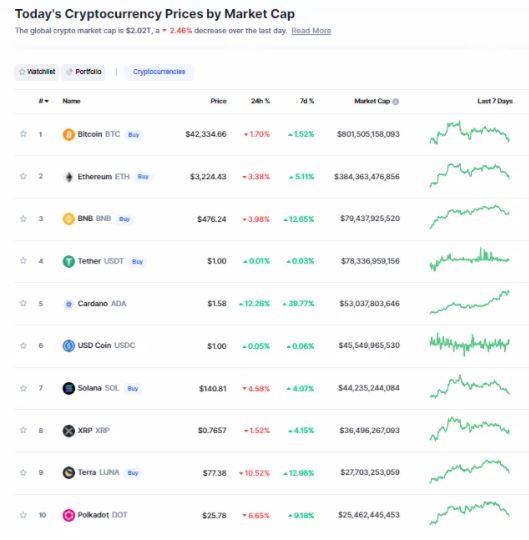Image resolution: width=529 pixels, height=540 pixels.
Task: Click the XRP black logo icon
Action: point(69,431)
